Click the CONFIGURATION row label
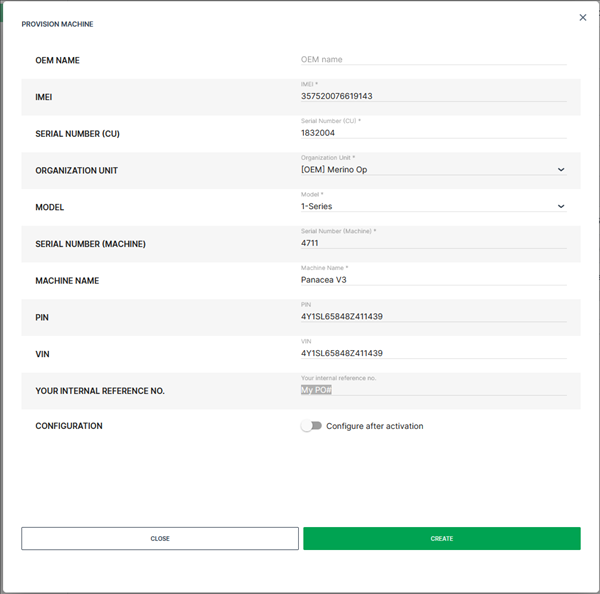The width and height of the screenshot is (600, 594). (x=69, y=426)
